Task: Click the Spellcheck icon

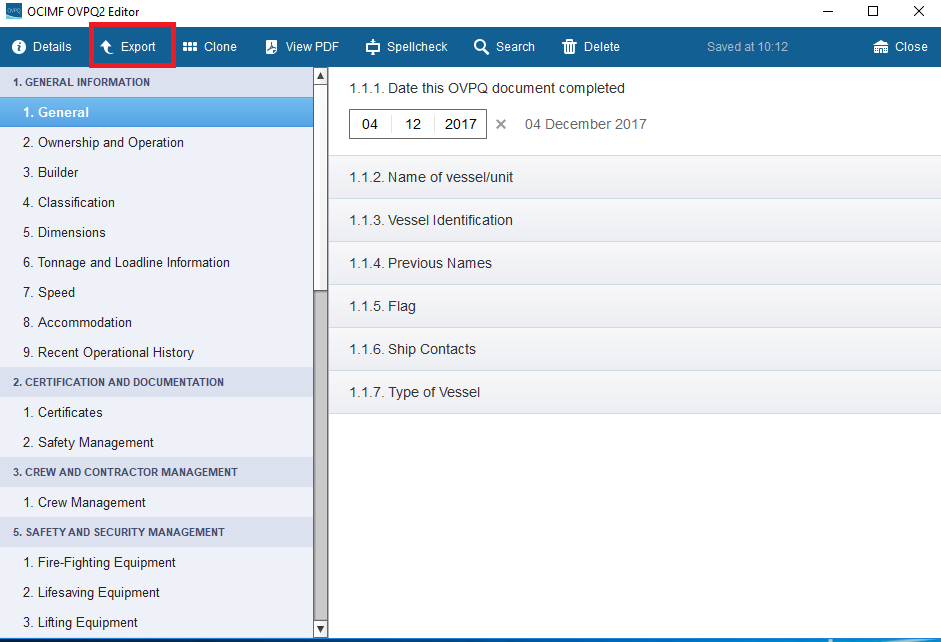Action: [x=373, y=47]
